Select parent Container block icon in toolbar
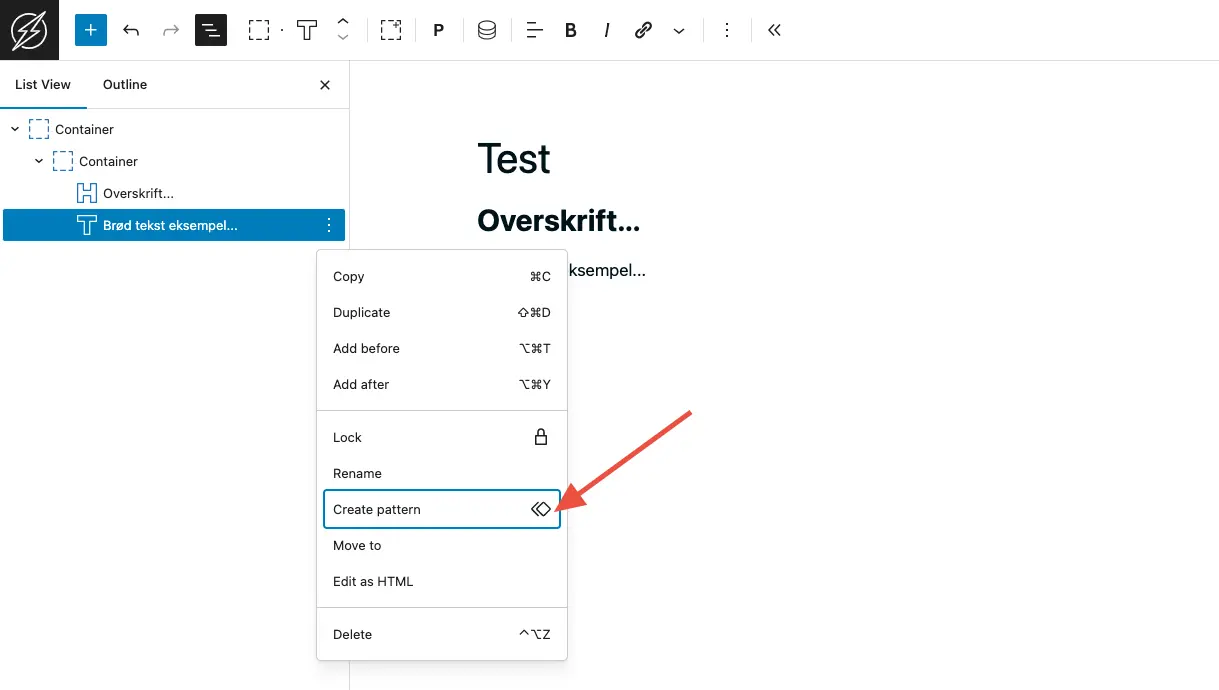 click(x=259, y=30)
